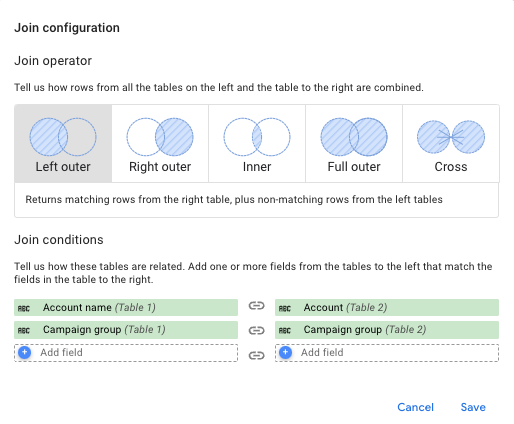Choose the Right outer join Venn diagram
This screenshot has width=514, height=424.
click(x=160, y=137)
